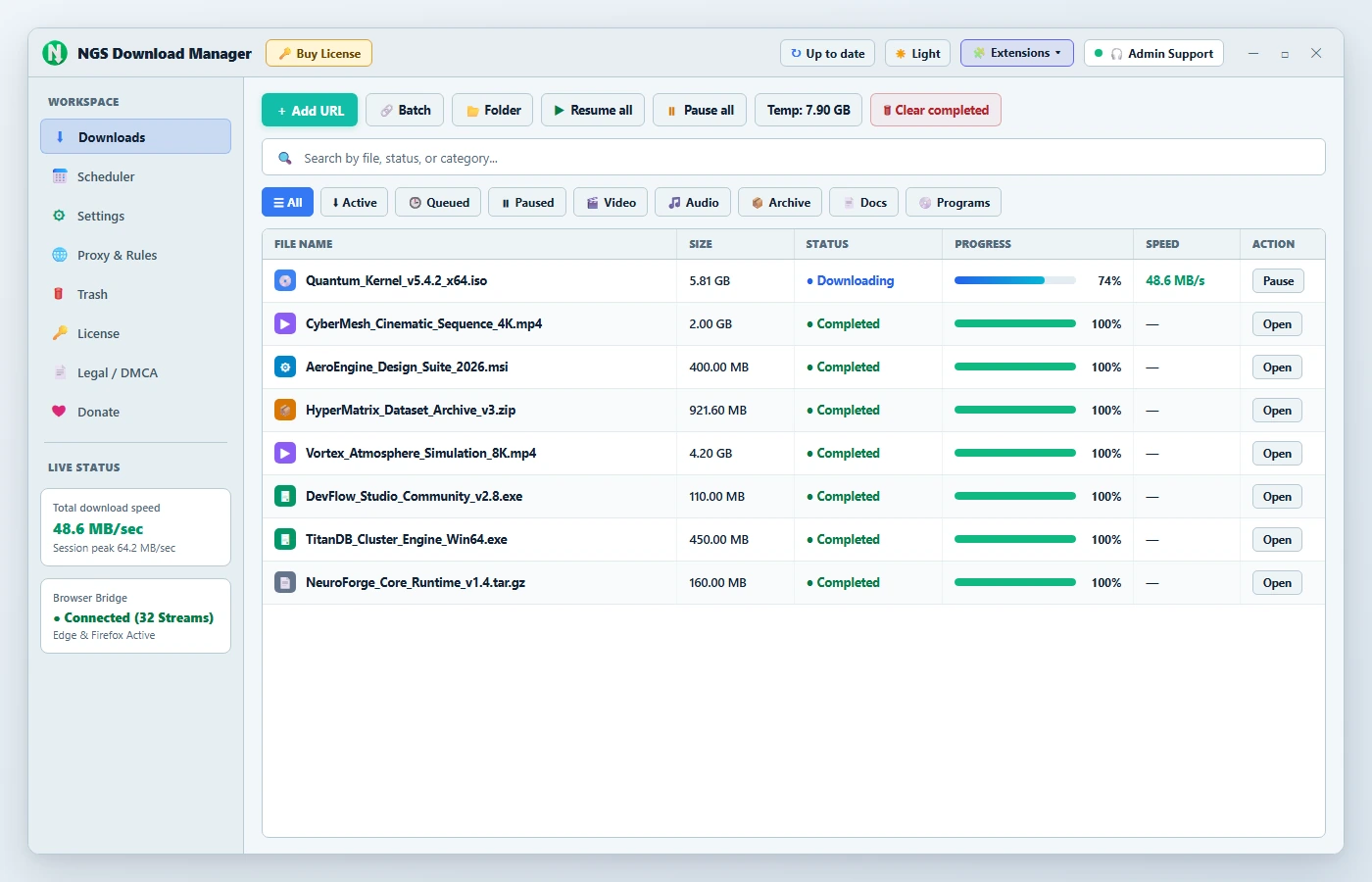Click the search by file input field
This screenshot has height=882, width=1372.
[794, 157]
